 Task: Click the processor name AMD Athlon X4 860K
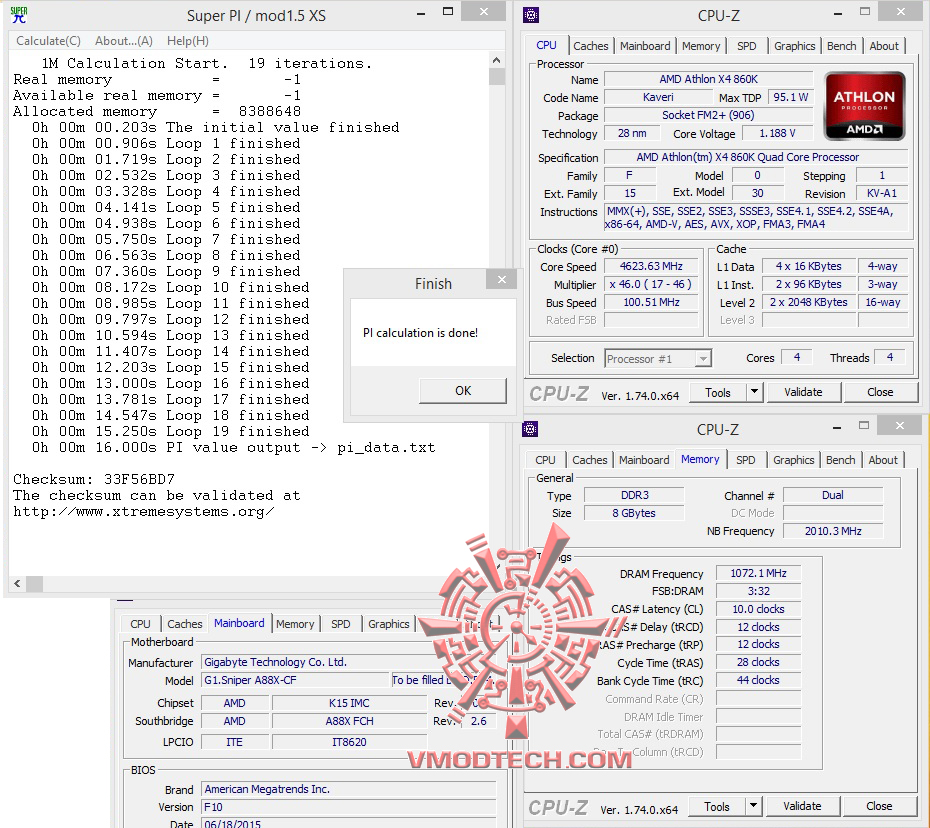(x=708, y=79)
